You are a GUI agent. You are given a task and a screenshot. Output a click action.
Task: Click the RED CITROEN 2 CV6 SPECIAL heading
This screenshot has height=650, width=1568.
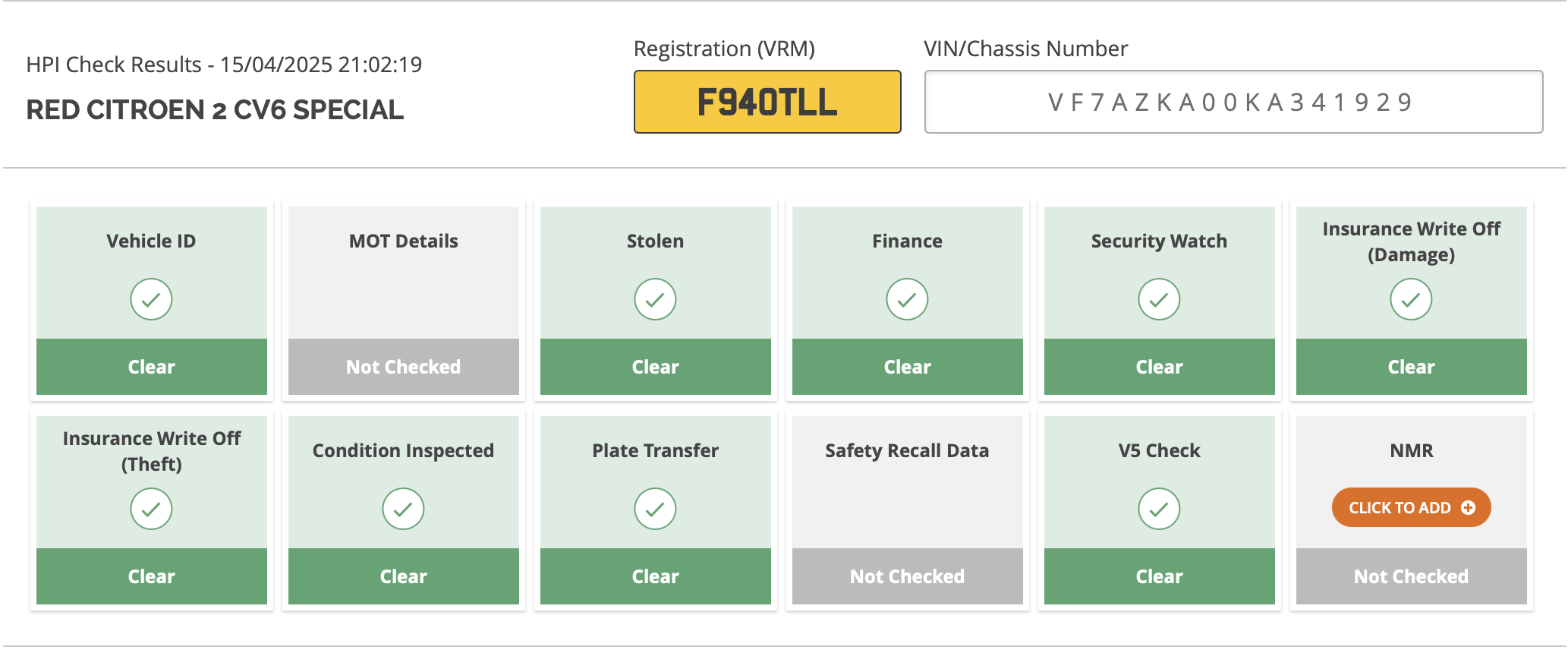point(215,110)
